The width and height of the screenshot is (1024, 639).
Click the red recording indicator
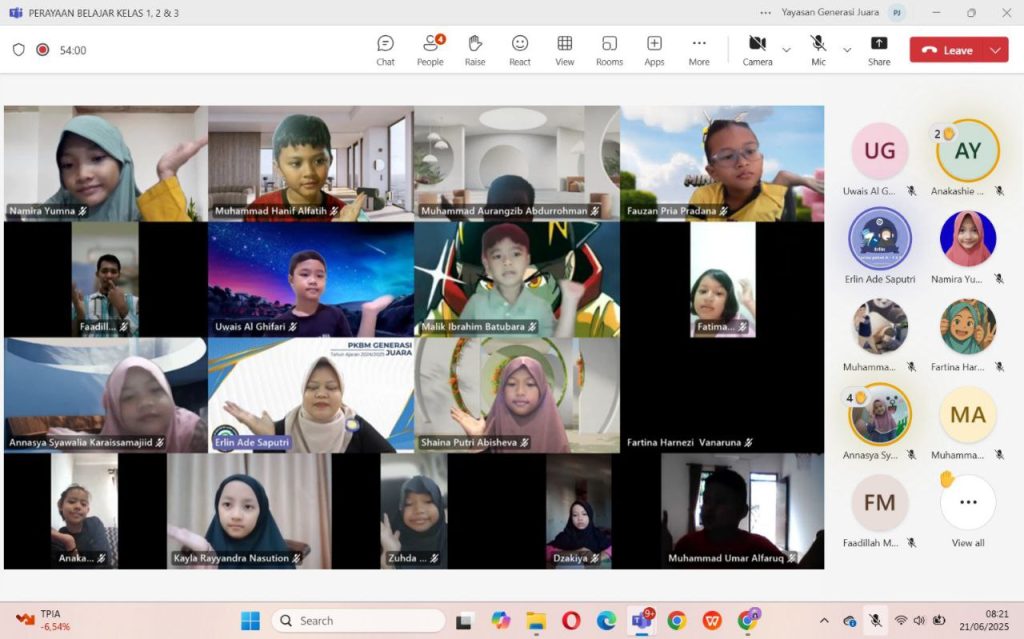point(42,50)
